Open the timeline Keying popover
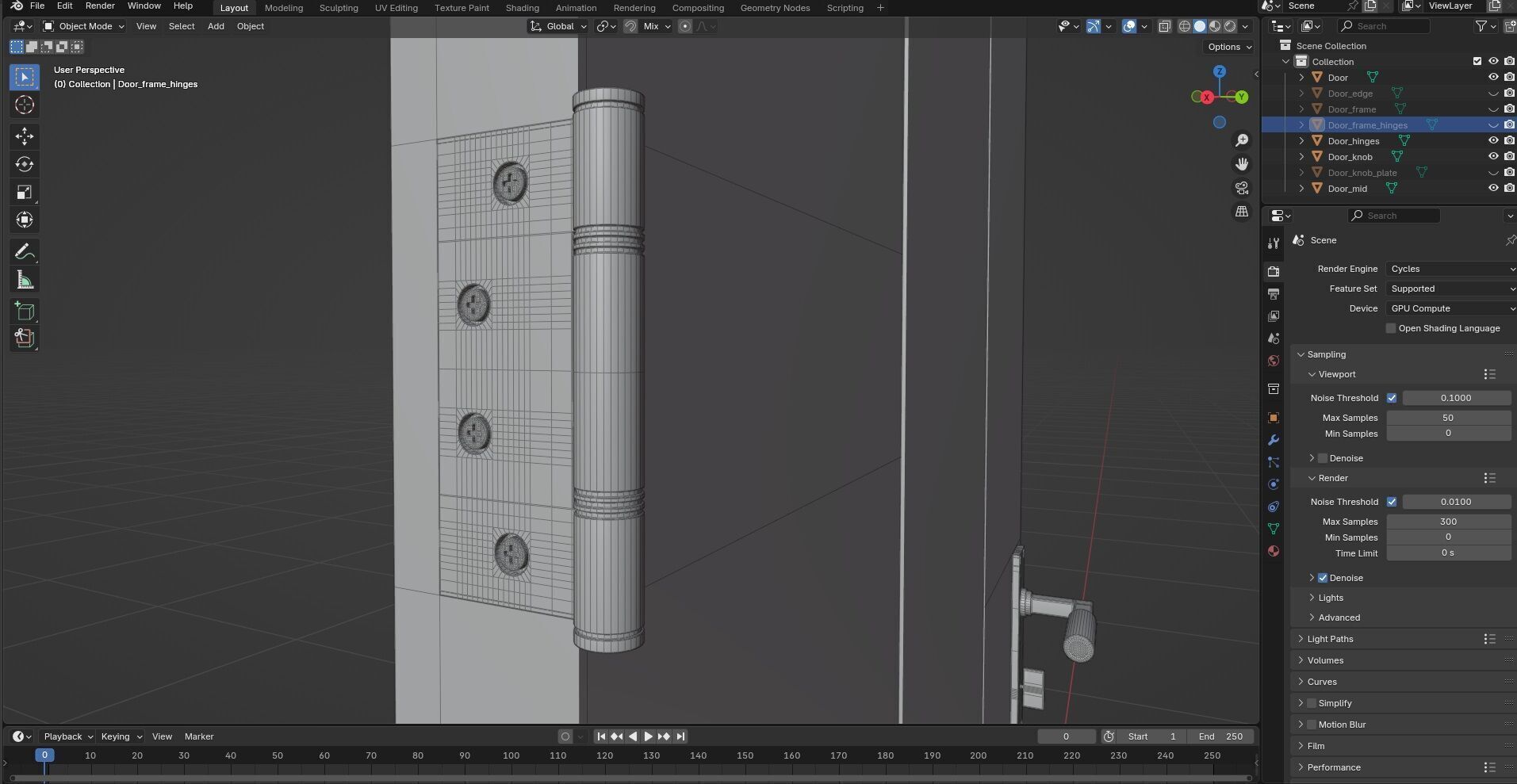 click(121, 736)
